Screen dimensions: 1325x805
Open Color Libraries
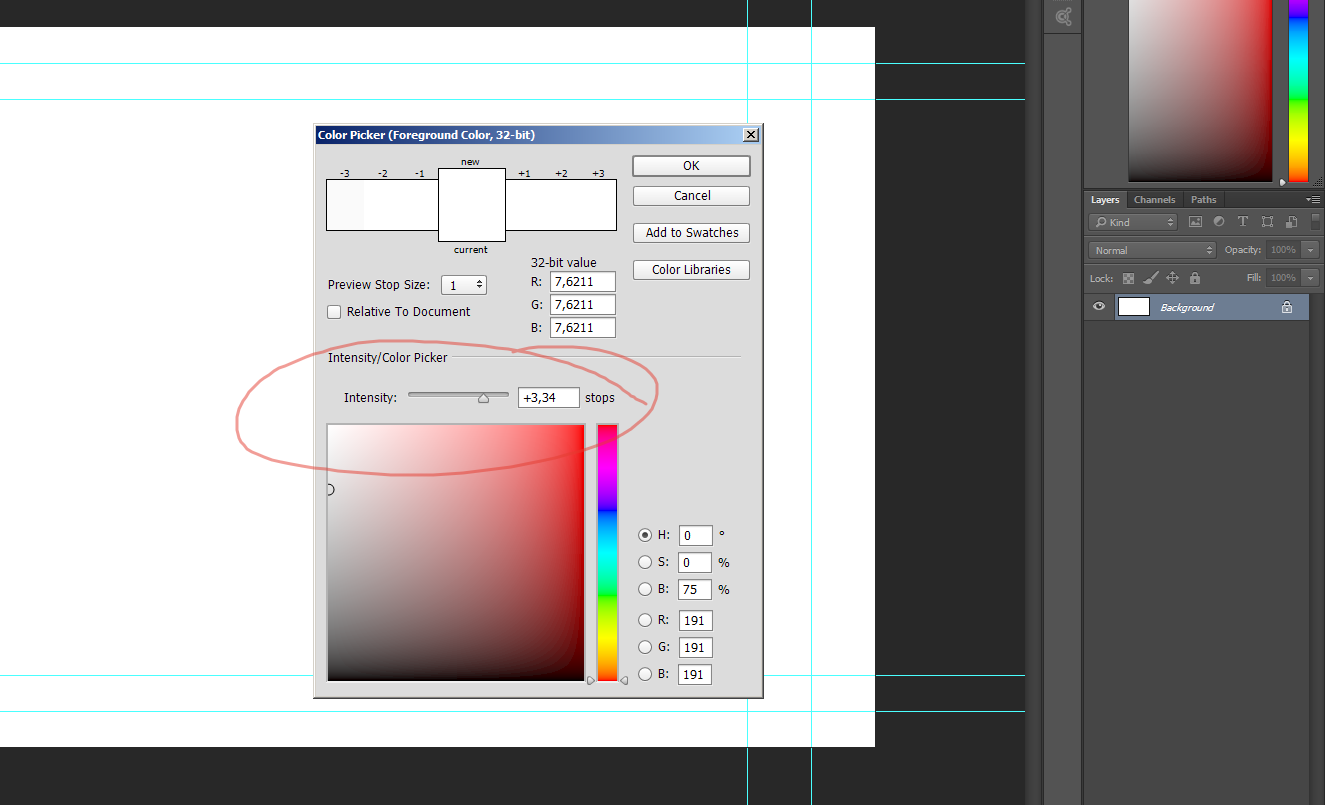692,270
